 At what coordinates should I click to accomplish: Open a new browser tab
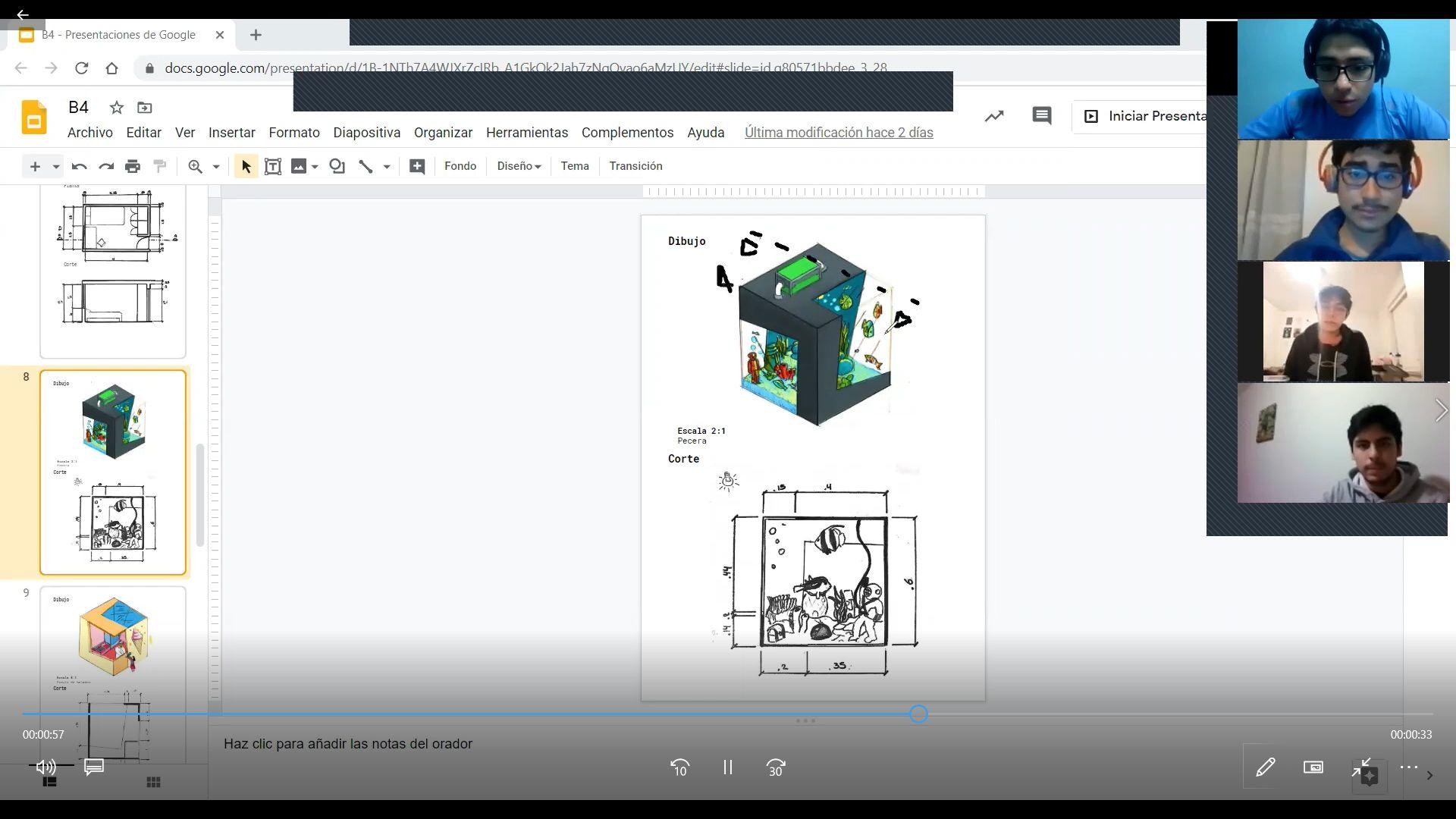coord(256,35)
